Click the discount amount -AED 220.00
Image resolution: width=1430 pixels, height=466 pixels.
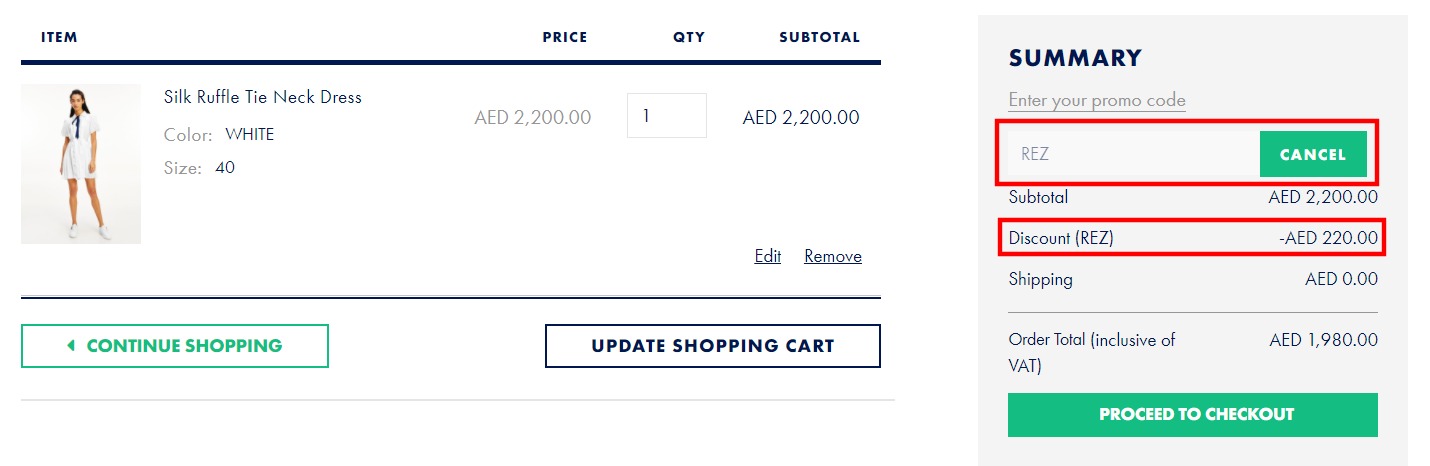point(1328,238)
